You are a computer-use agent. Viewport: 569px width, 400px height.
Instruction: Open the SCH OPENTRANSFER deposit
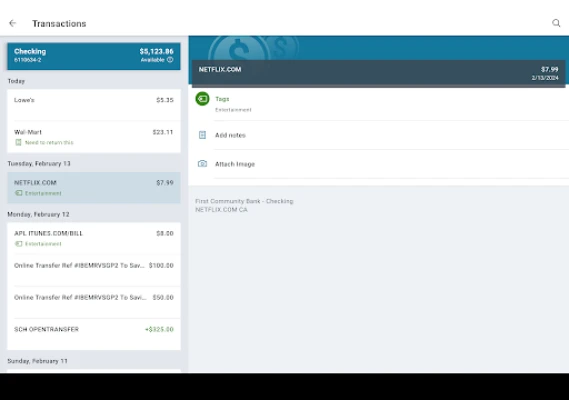(x=94, y=334)
